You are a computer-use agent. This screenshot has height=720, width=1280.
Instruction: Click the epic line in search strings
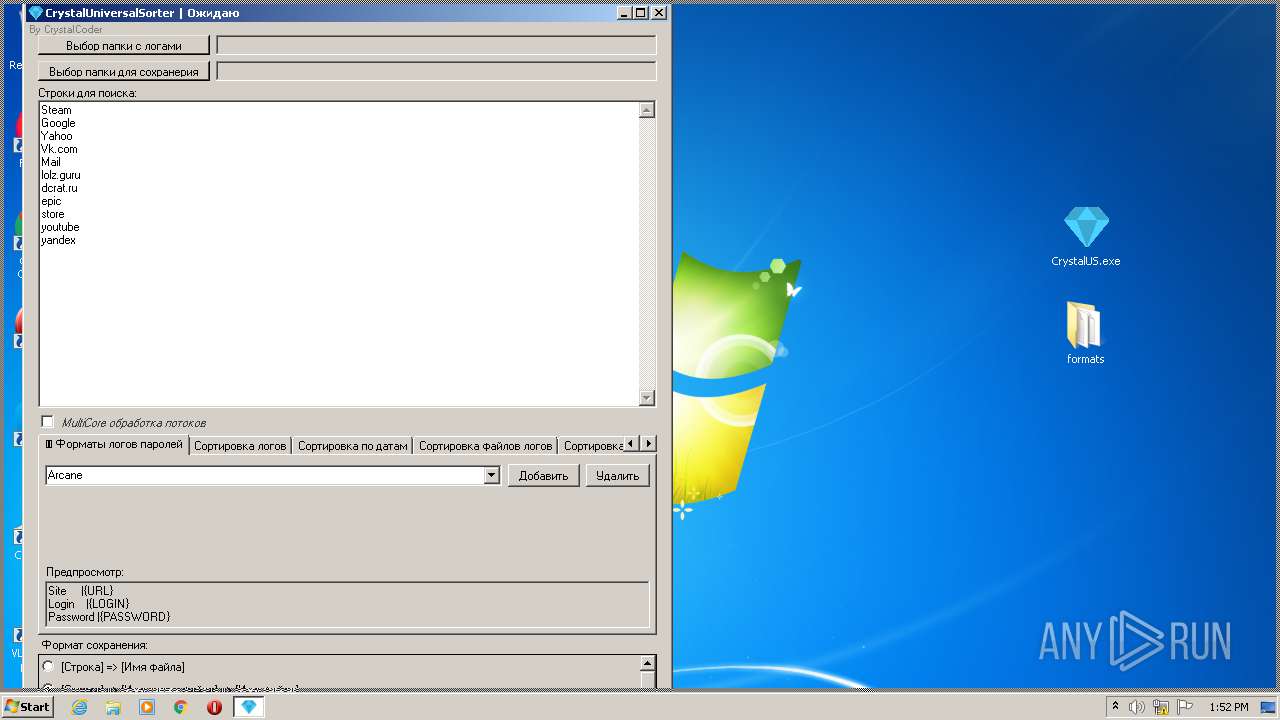click(x=51, y=201)
